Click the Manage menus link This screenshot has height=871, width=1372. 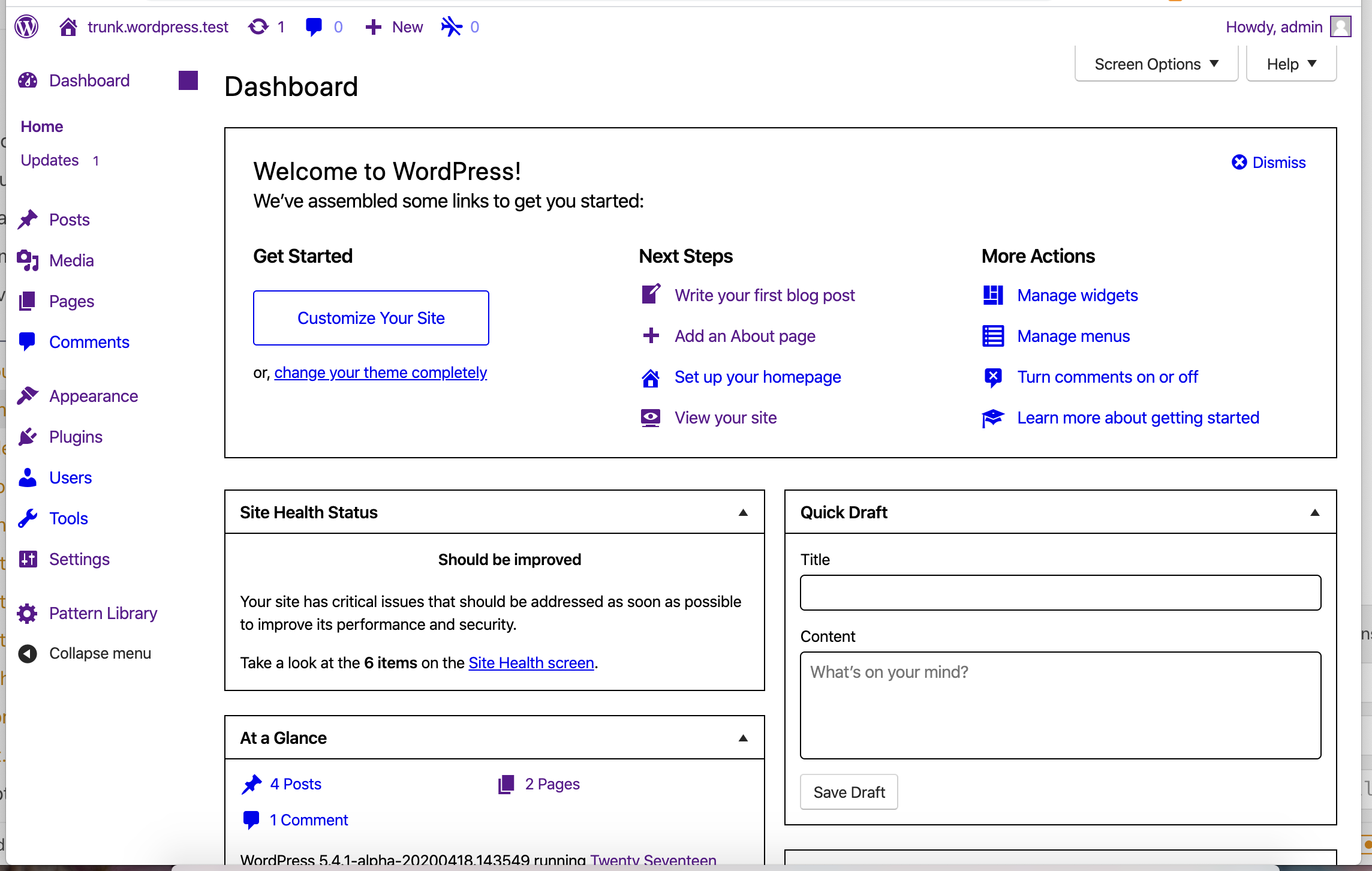point(1073,336)
